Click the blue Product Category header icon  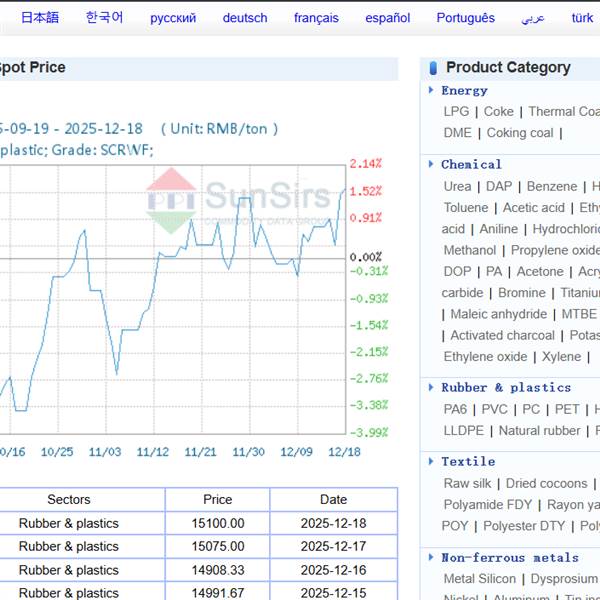(x=433, y=68)
